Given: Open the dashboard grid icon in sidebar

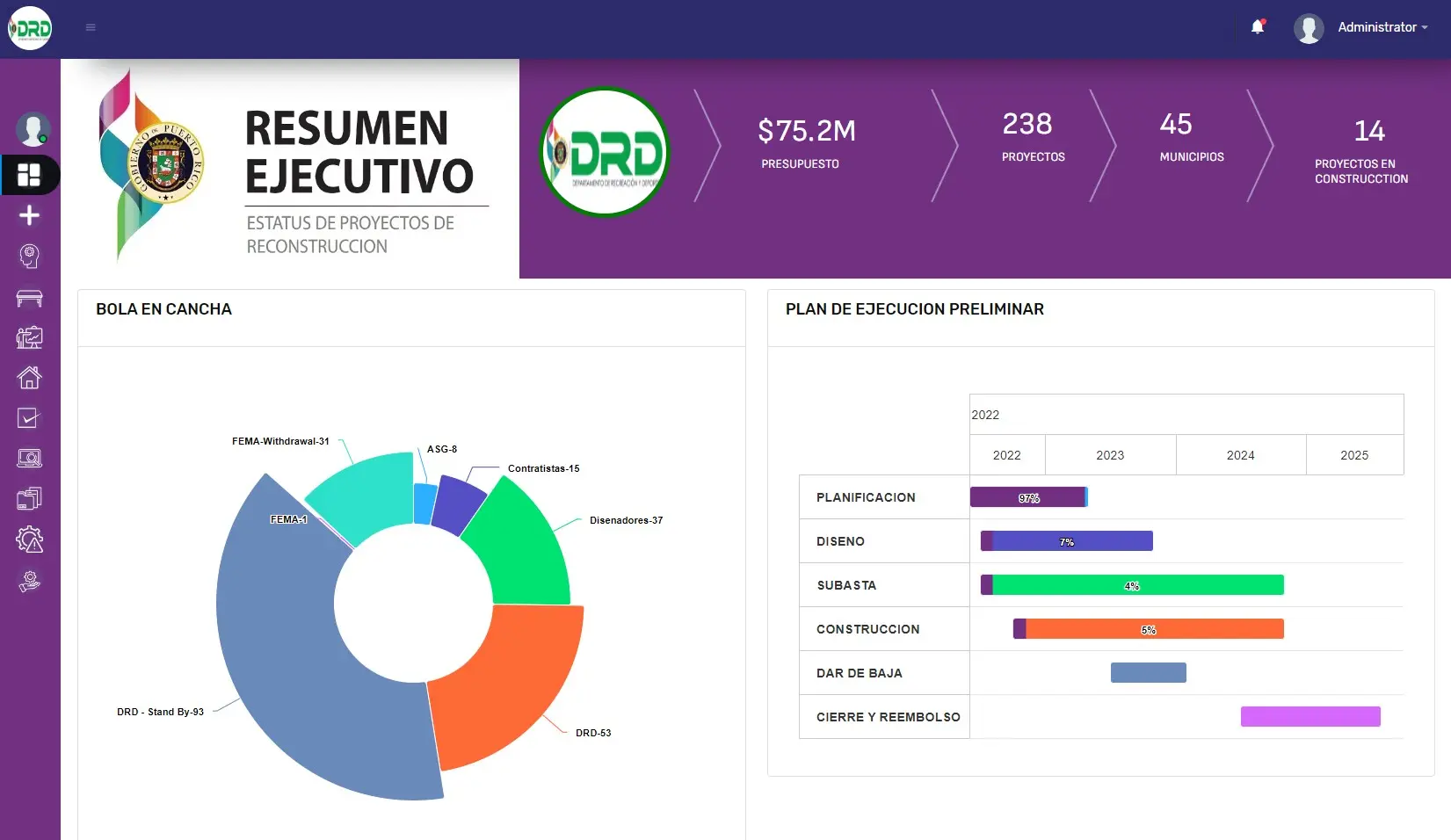Looking at the screenshot, I should (29, 175).
